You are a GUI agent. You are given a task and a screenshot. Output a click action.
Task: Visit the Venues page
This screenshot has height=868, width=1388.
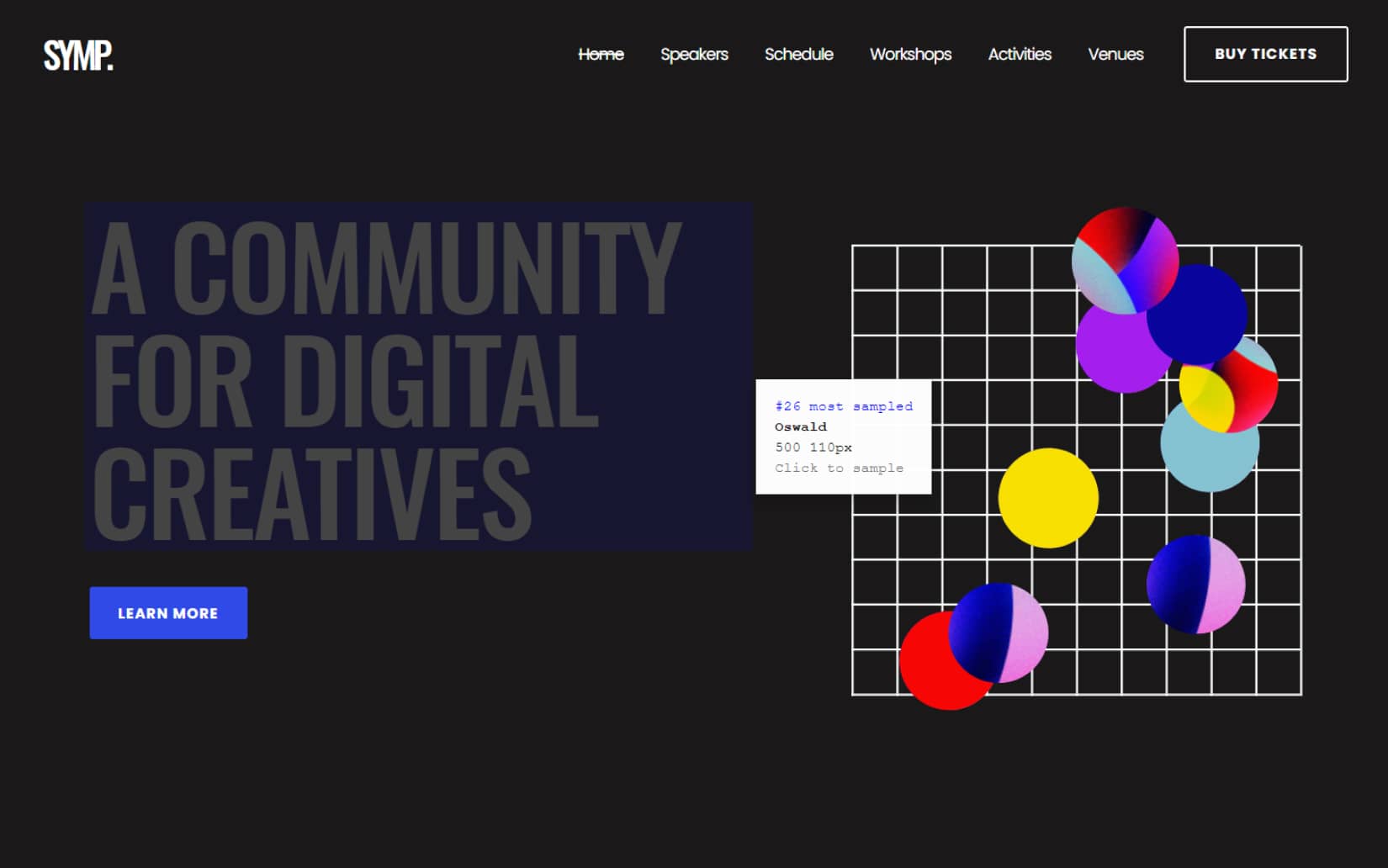[x=1115, y=54]
